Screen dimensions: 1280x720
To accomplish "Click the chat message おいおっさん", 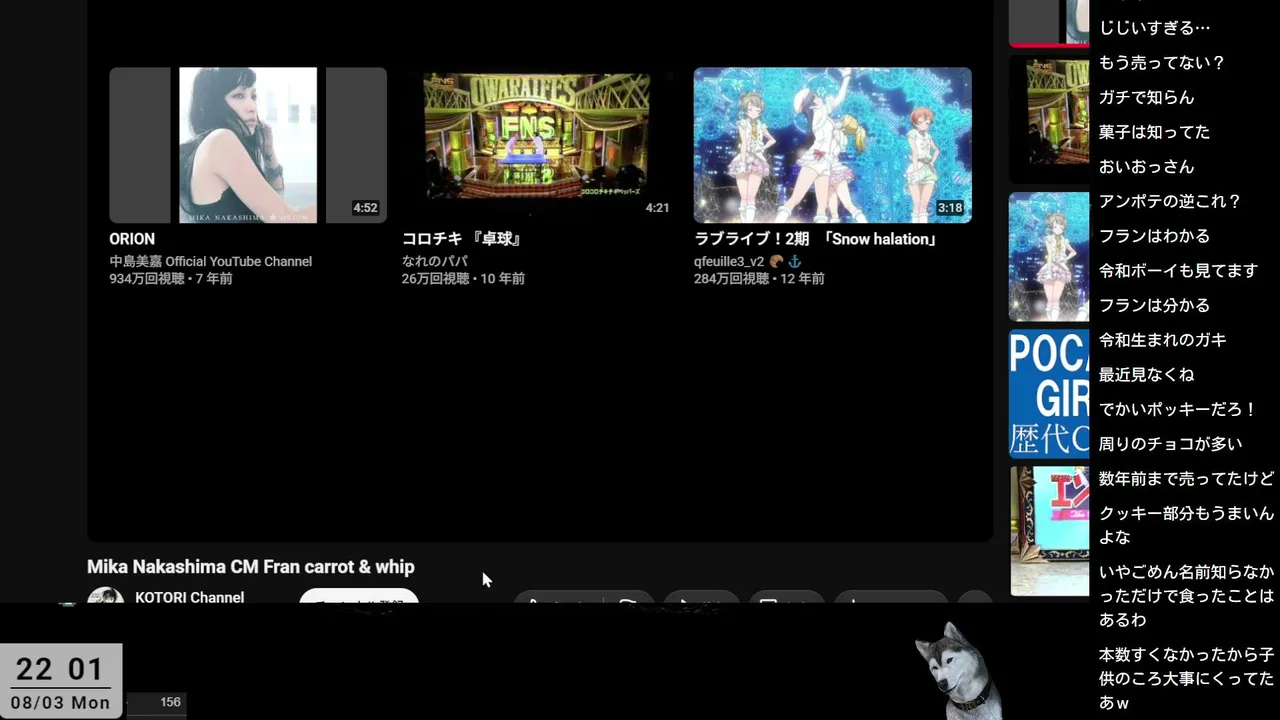I will (1147, 167).
